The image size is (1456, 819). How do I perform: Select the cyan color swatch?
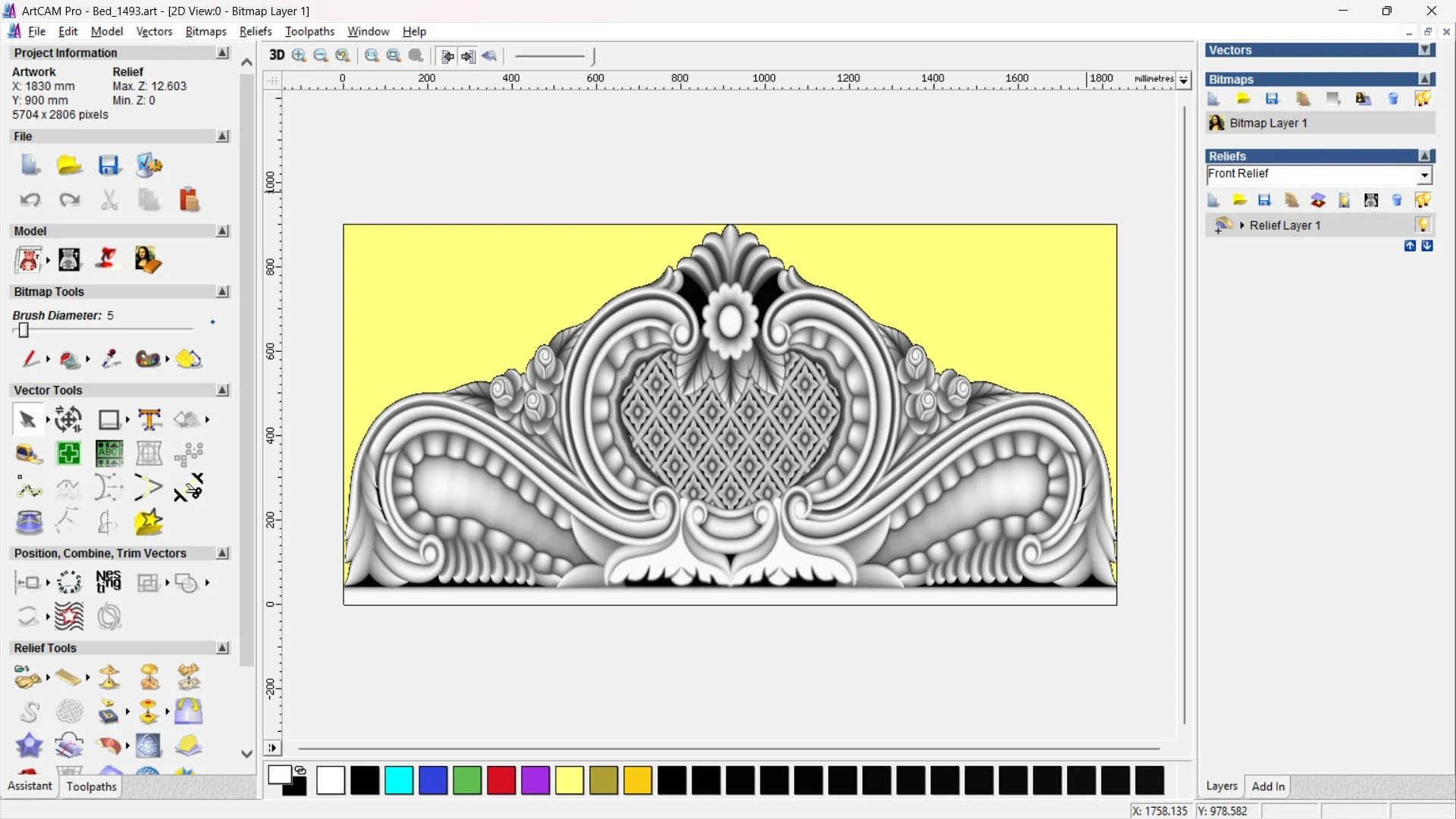[399, 780]
